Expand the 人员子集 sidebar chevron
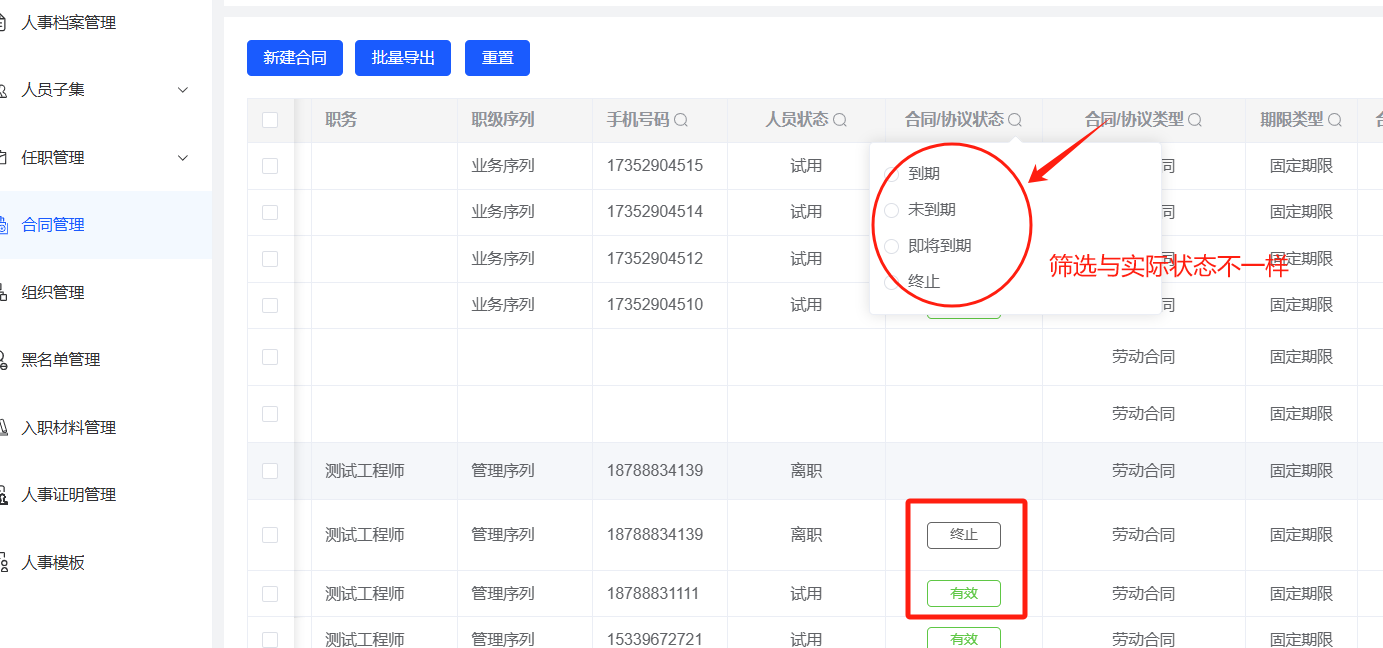 pos(183,90)
